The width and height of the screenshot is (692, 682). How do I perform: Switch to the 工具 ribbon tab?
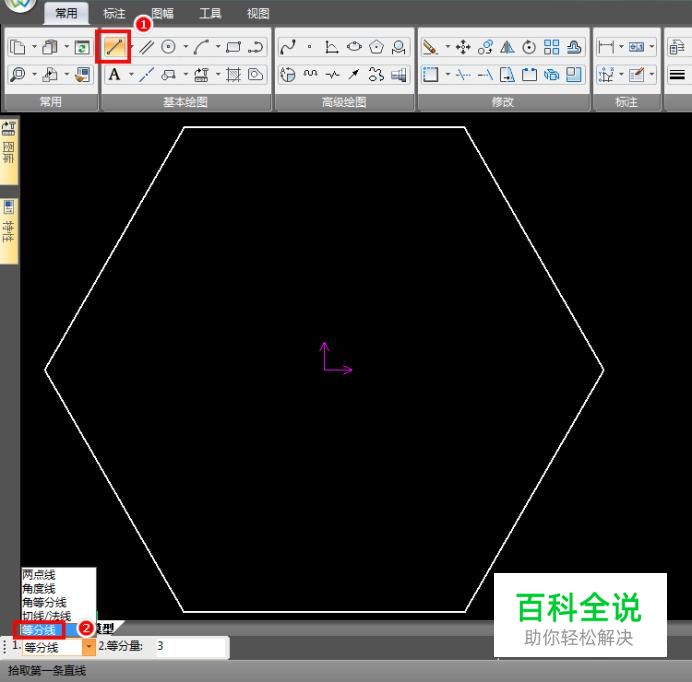210,13
